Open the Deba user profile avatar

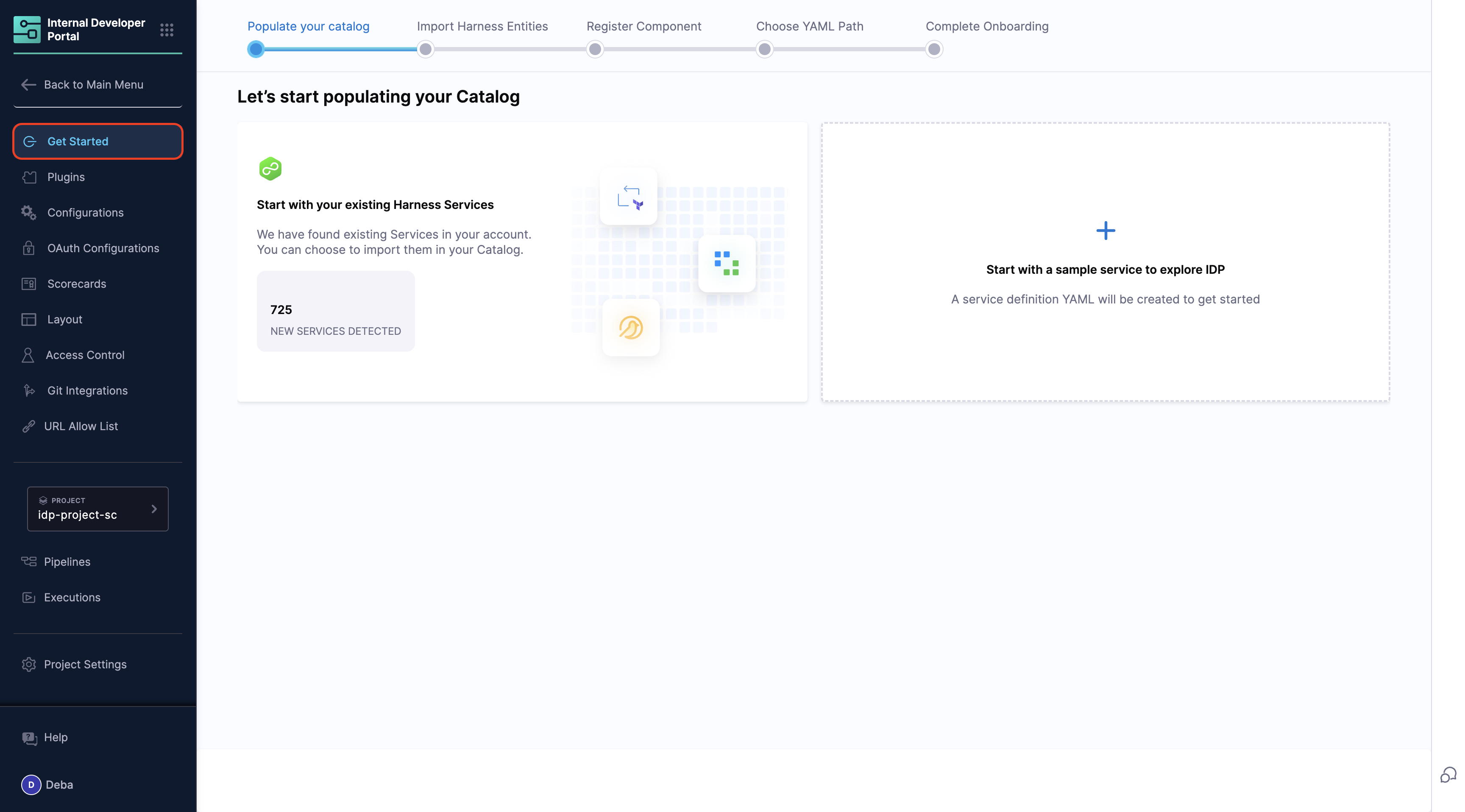pyautogui.click(x=31, y=785)
